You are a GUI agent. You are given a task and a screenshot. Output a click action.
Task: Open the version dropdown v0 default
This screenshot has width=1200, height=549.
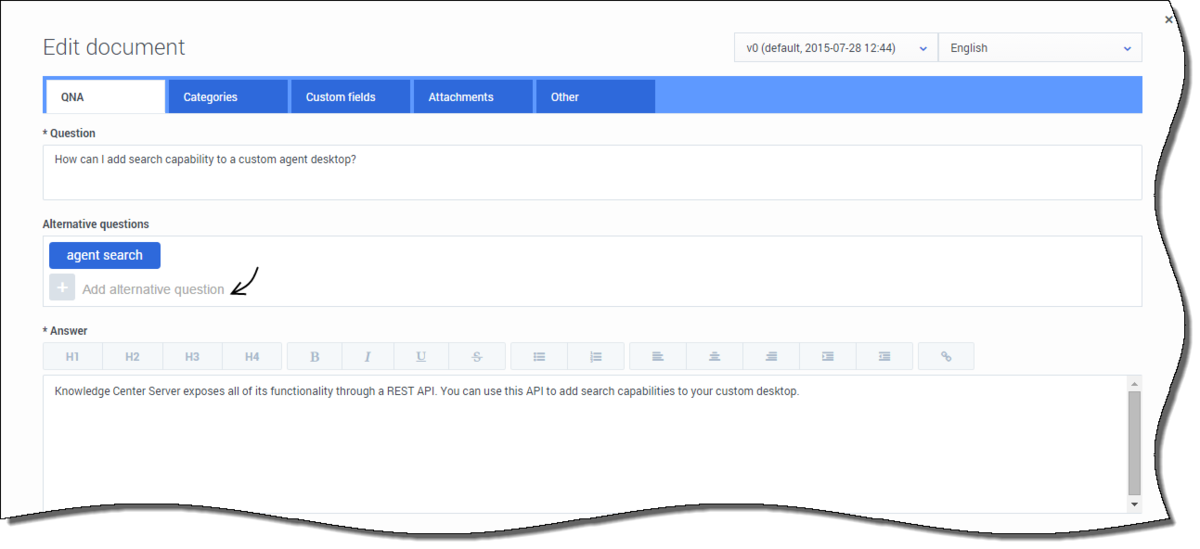click(x=836, y=48)
